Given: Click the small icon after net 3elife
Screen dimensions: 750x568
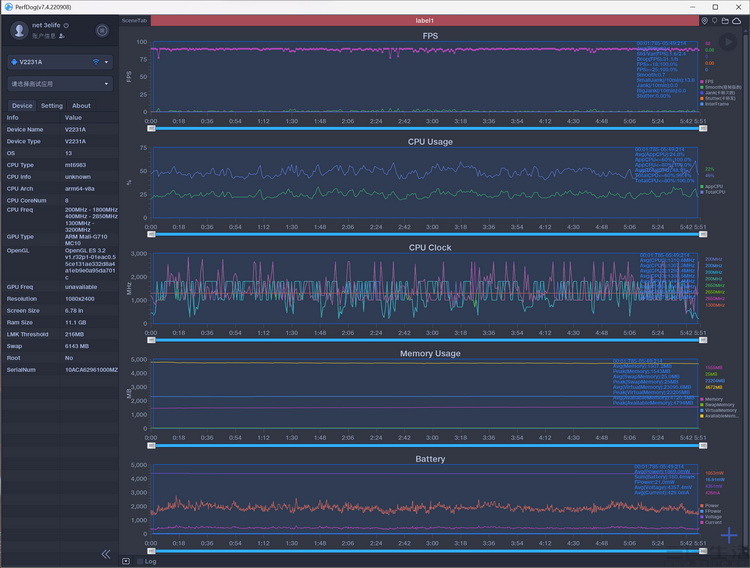Looking at the screenshot, I should [x=66, y=25].
